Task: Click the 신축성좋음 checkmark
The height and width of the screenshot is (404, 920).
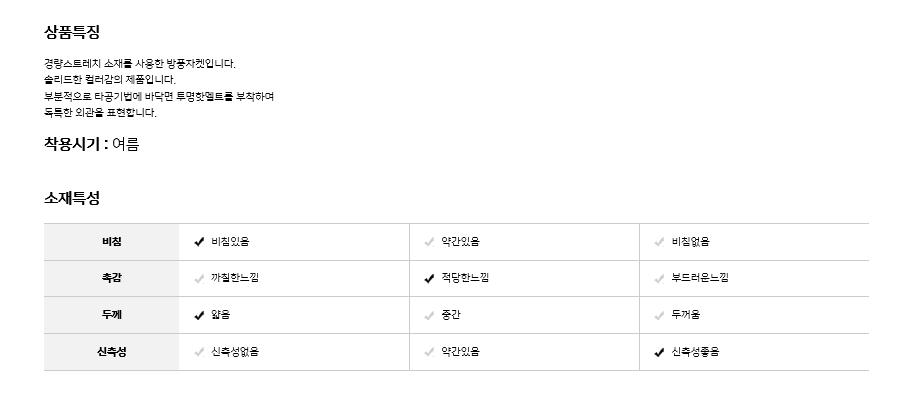Action: point(659,352)
